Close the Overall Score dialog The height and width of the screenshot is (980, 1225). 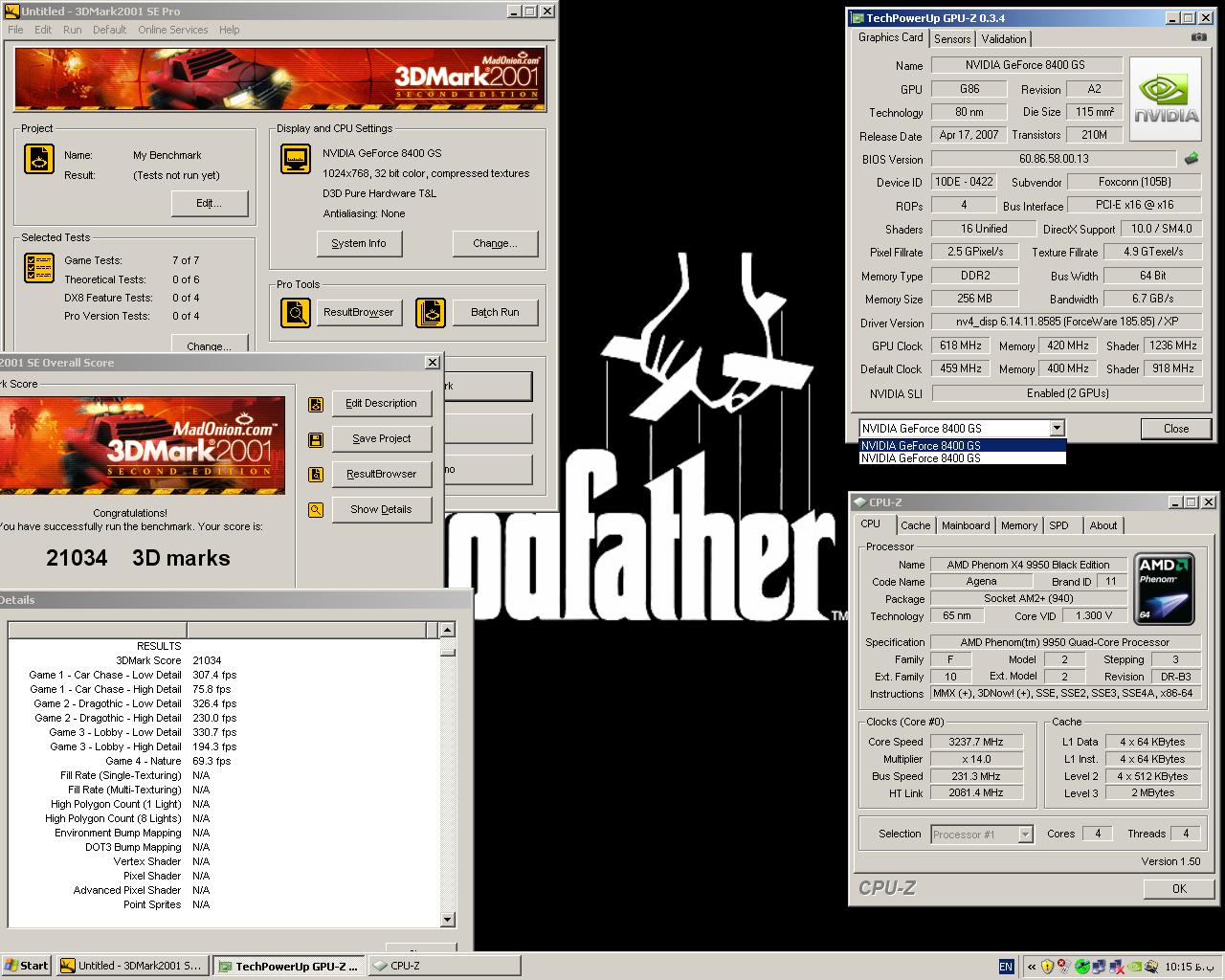pyautogui.click(x=433, y=363)
